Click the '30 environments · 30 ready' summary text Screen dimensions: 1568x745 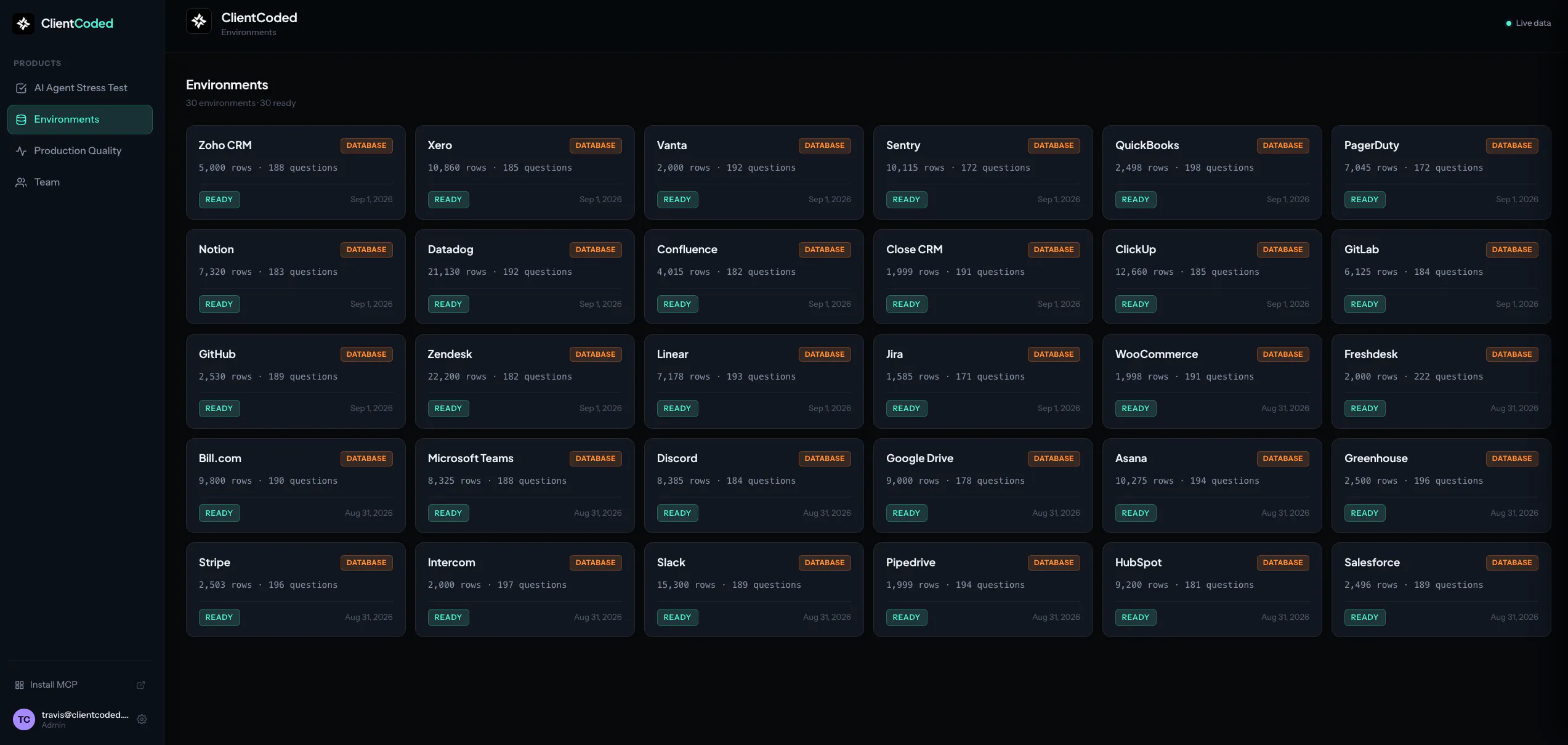coord(241,103)
